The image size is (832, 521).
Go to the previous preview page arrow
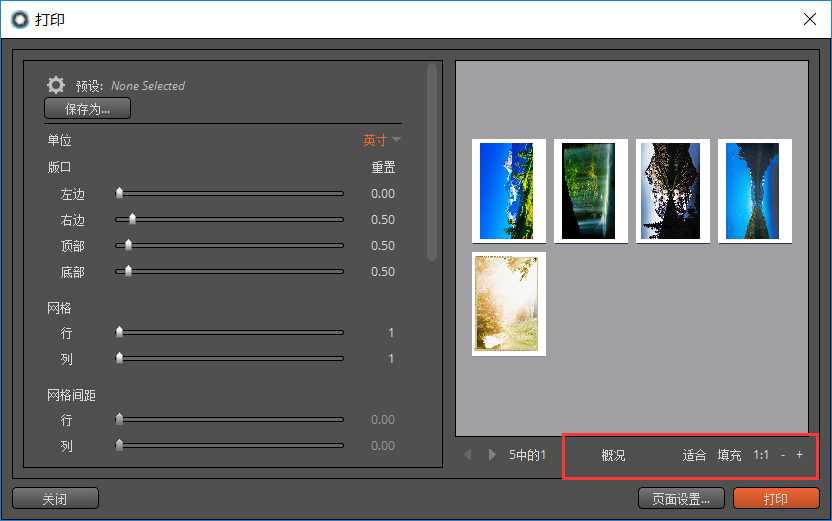click(x=467, y=455)
